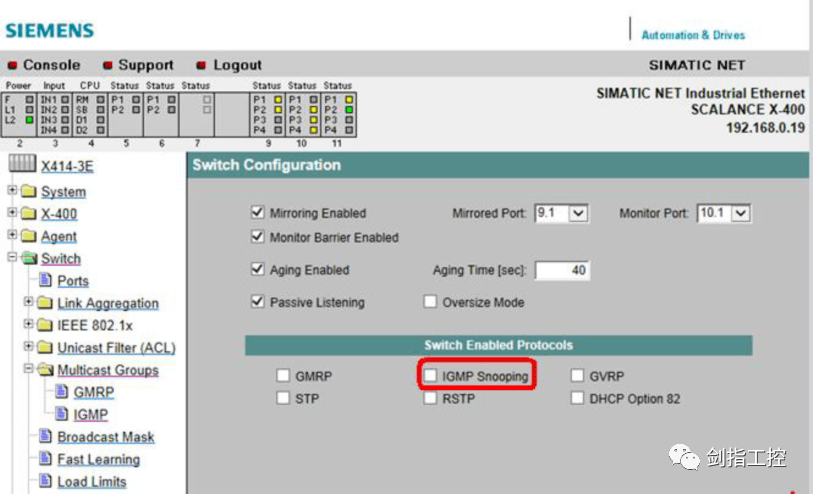
Task: Enable the IGMP Snooping checkbox
Action: tap(430, 375)
